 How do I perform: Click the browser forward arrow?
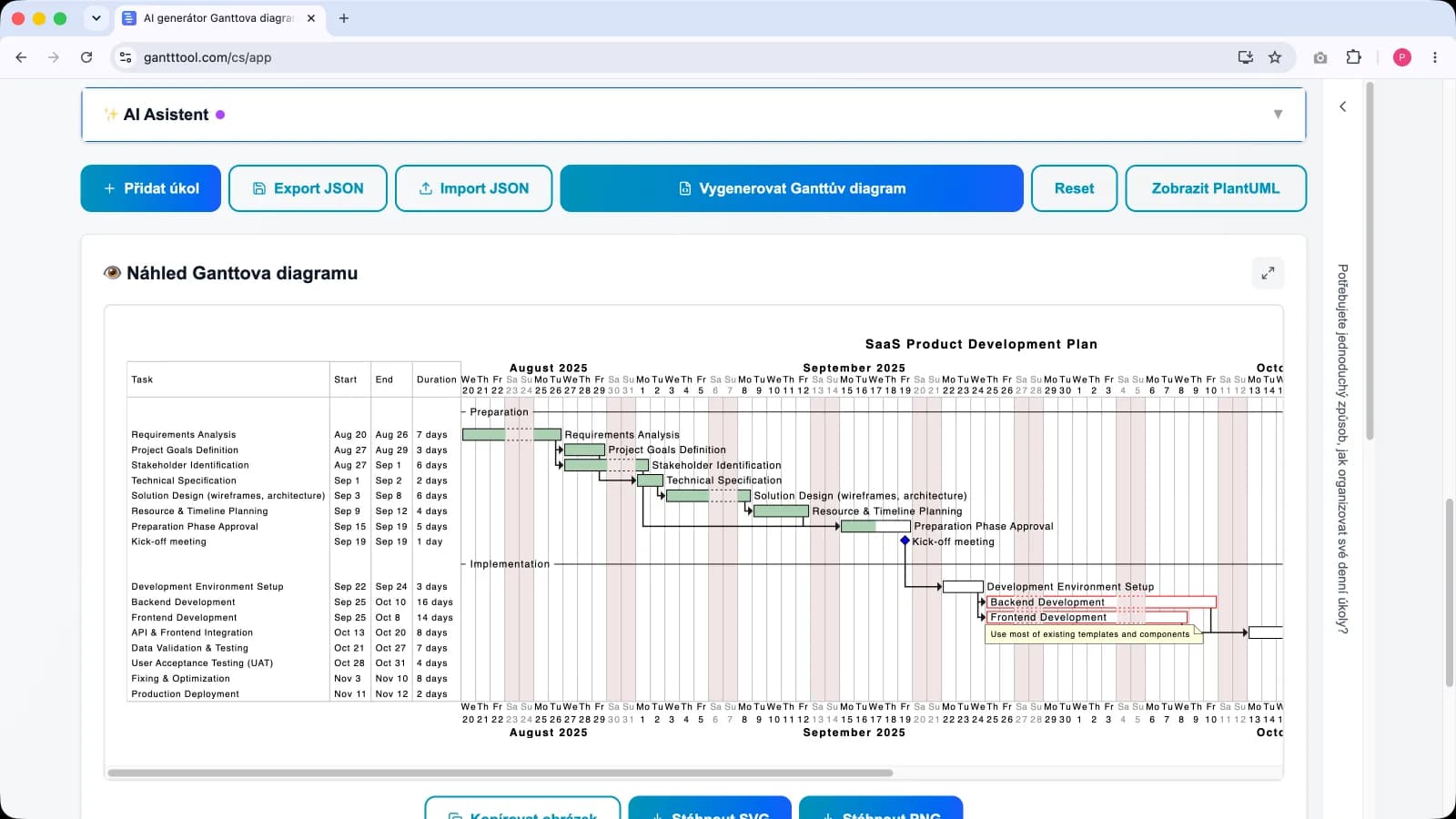coord(54,57)
